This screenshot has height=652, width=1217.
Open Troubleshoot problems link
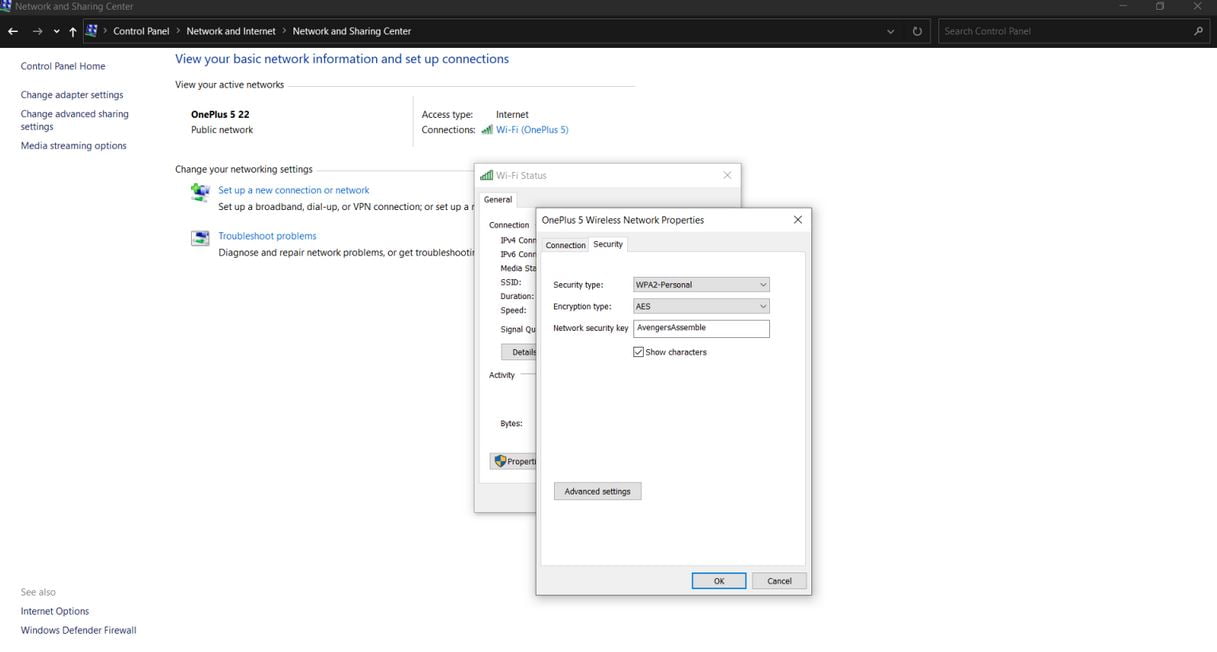267,236
